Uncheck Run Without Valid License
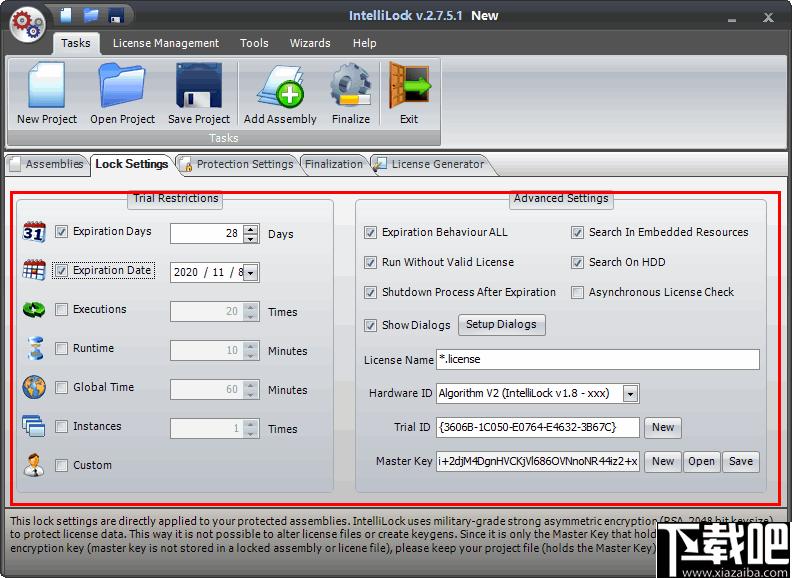This screenshot has height=578, width=792. tap(370, 262)
